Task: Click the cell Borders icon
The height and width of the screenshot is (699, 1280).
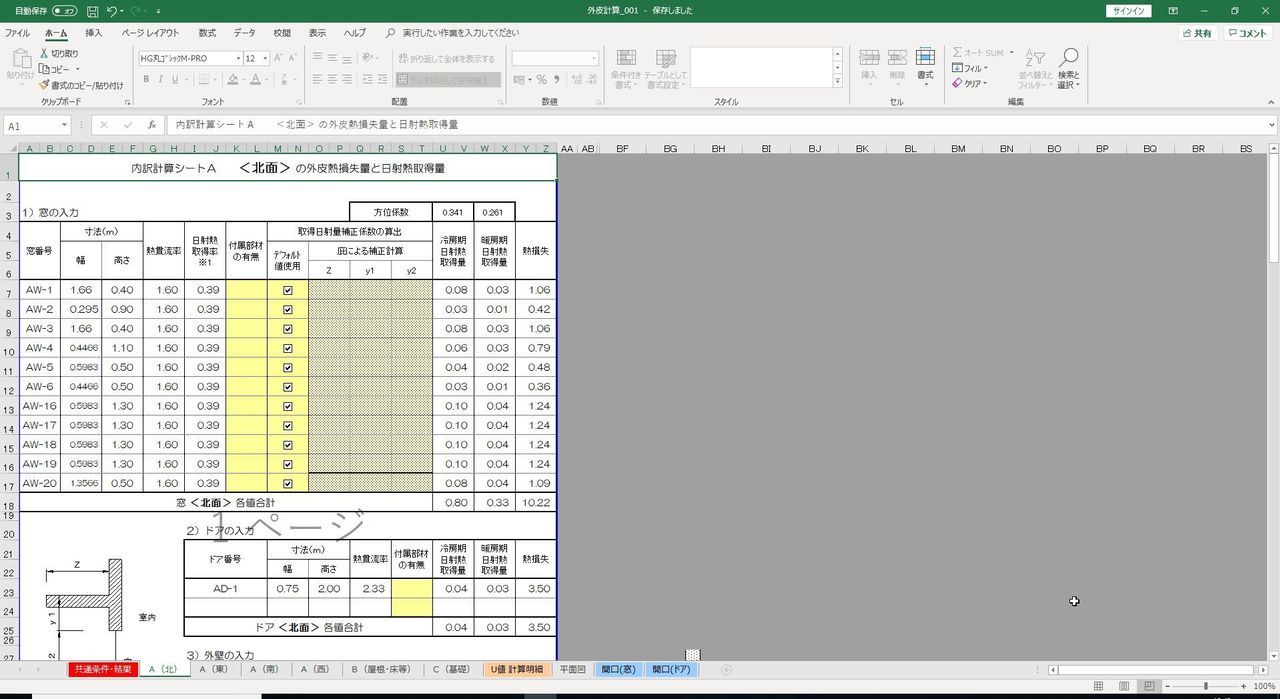Action: click(x=204, y=79)
